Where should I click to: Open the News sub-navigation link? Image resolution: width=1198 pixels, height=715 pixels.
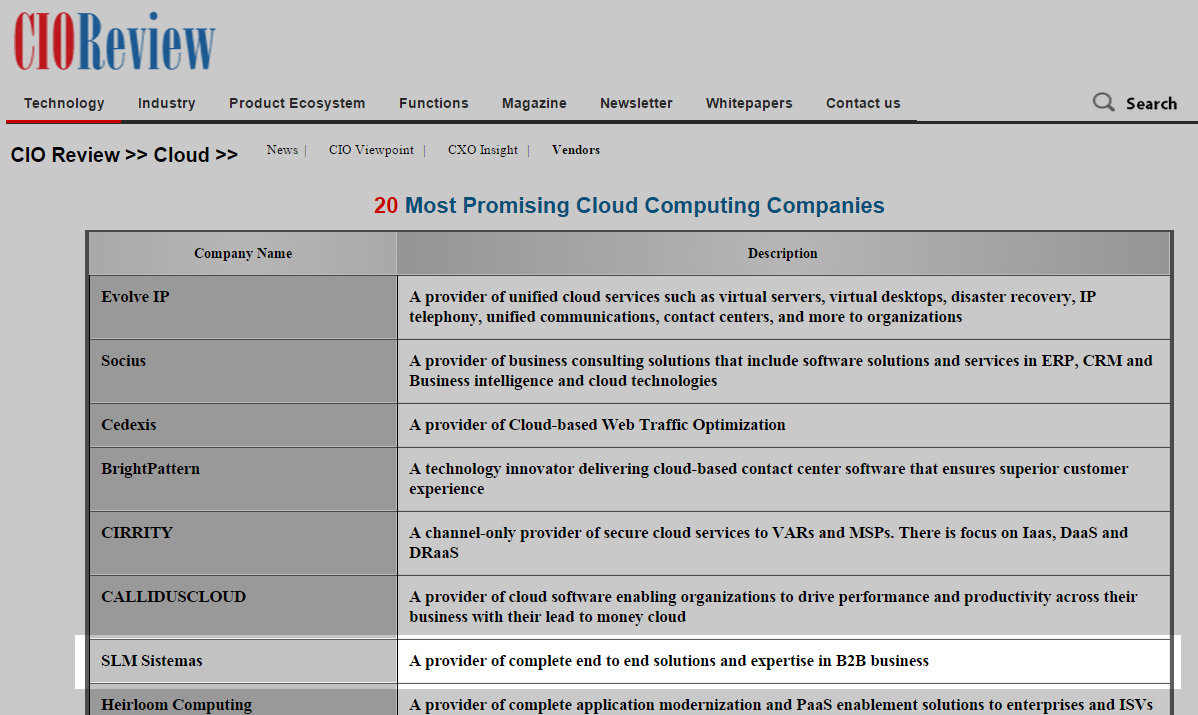click(282, 150)
